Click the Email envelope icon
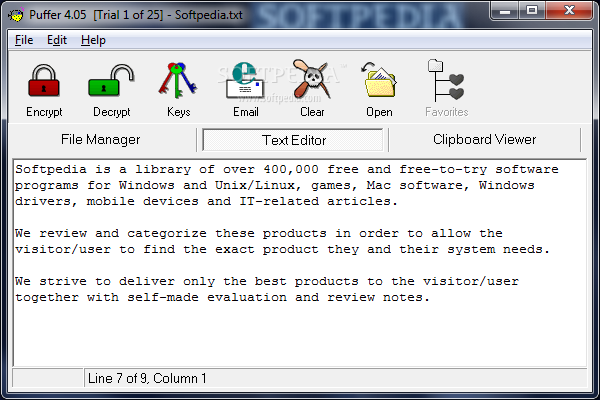 [245, 81]
